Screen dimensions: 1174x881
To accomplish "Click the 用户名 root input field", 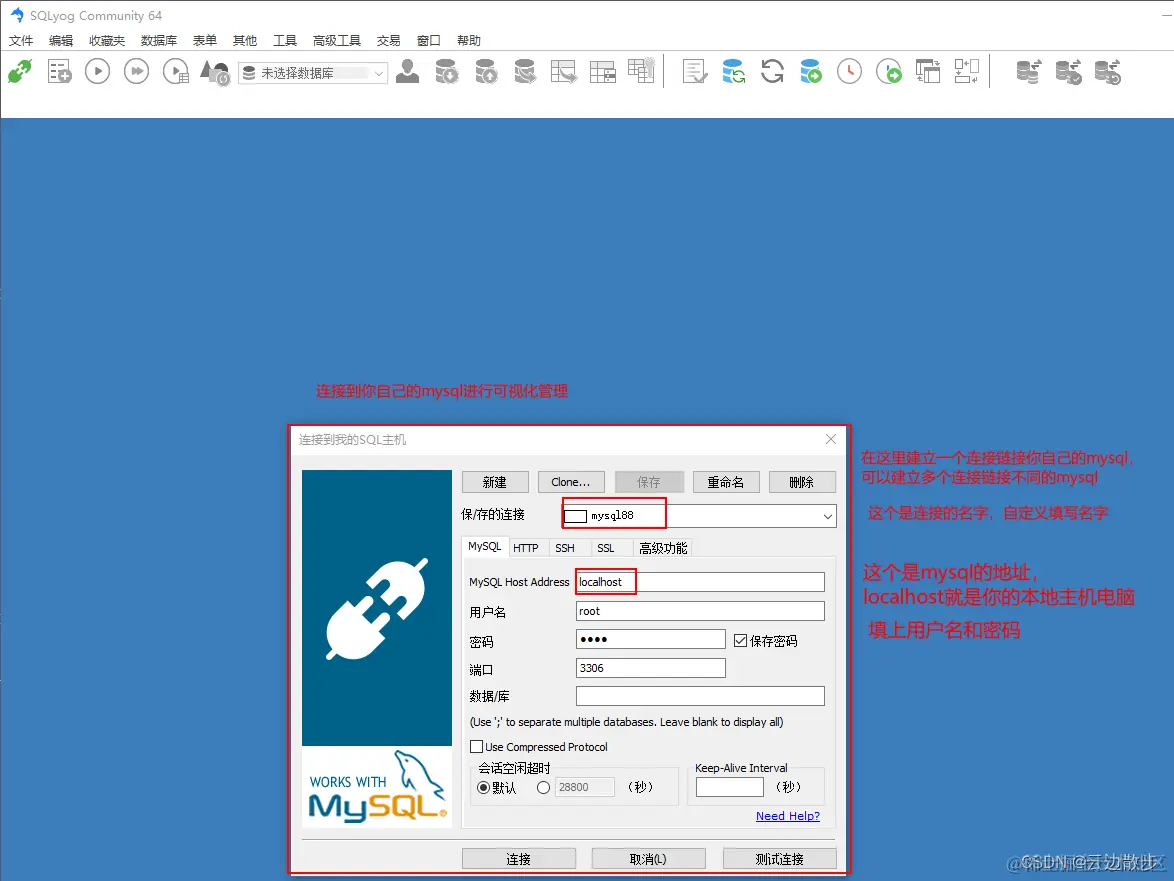I will (700, 611).
